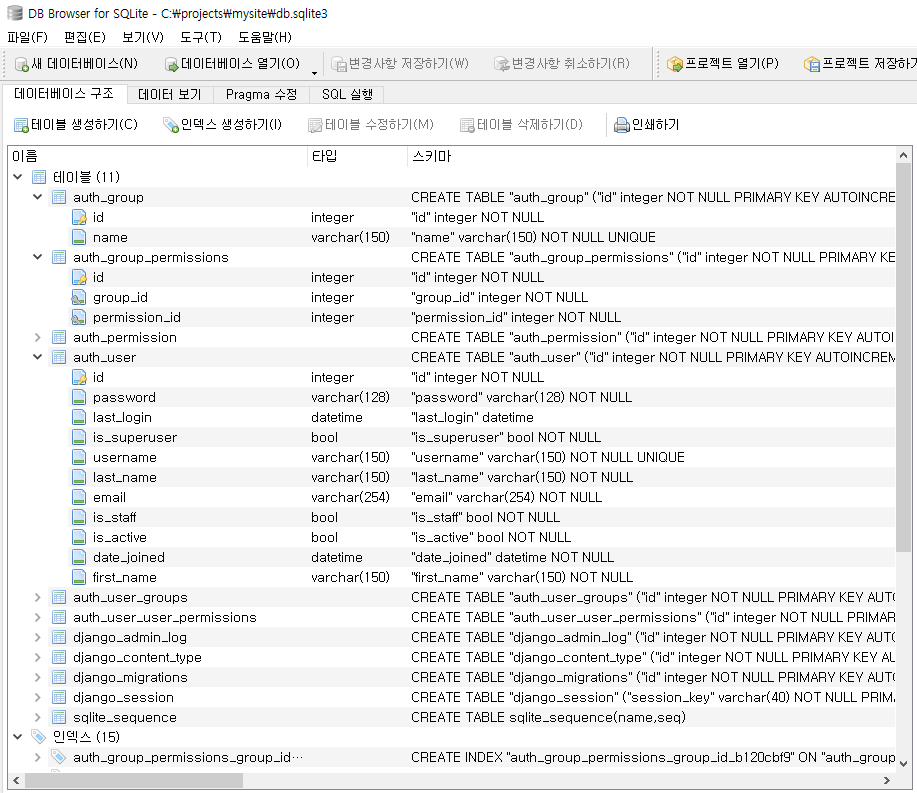
Task: Click the primary key icon of auth_user id
Action: point(79,378)
